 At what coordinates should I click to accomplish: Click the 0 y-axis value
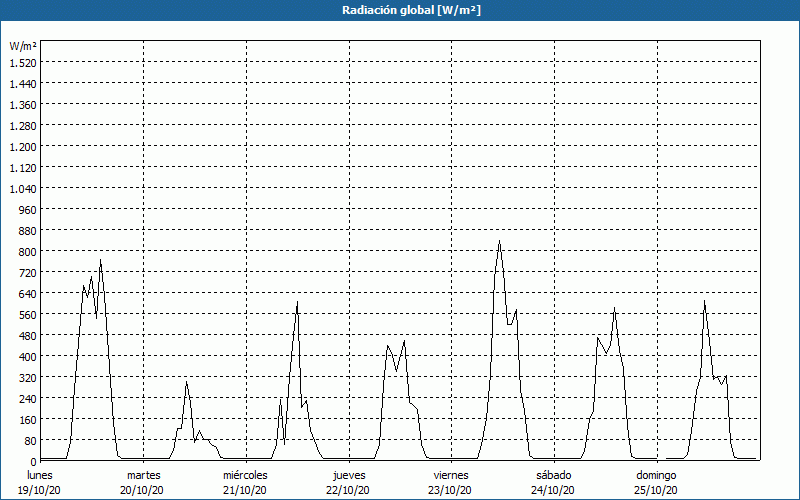pyautogui.click(x=33, y=462)
